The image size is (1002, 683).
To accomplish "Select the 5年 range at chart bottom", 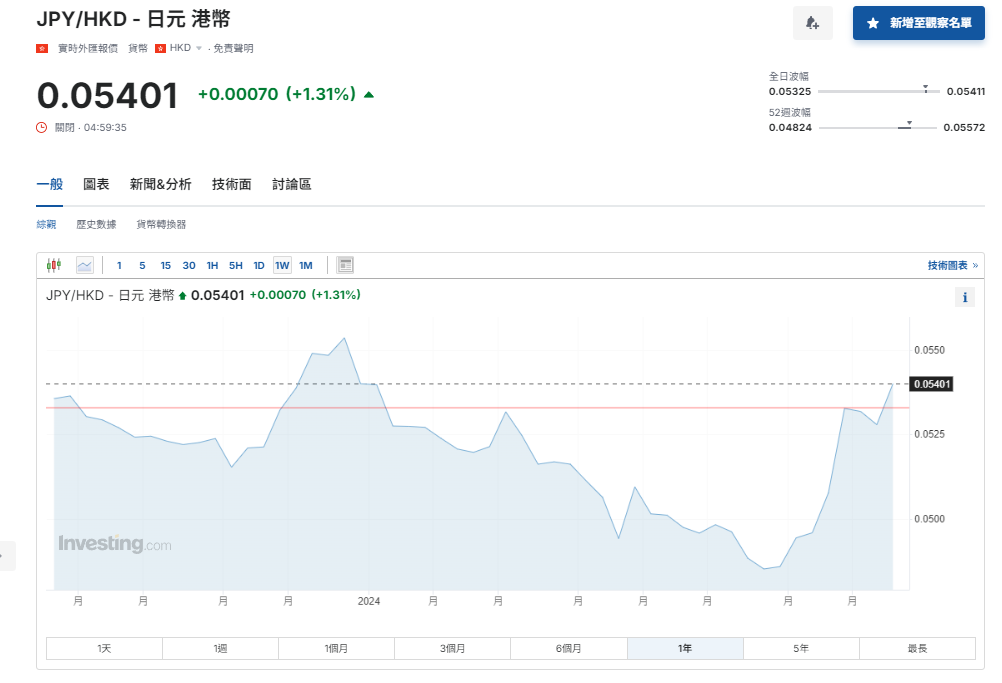I will [x=800, y=648].
